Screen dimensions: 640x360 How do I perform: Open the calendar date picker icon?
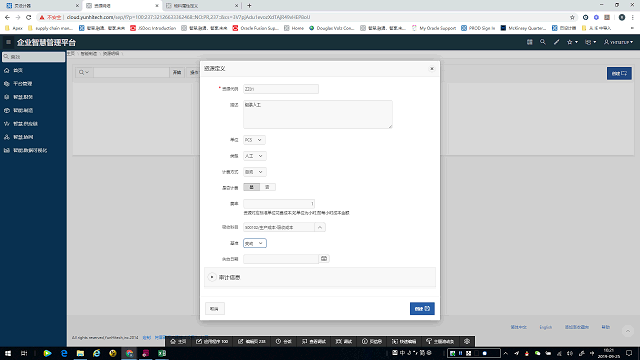pyautogui.click(x=324, y=259)
